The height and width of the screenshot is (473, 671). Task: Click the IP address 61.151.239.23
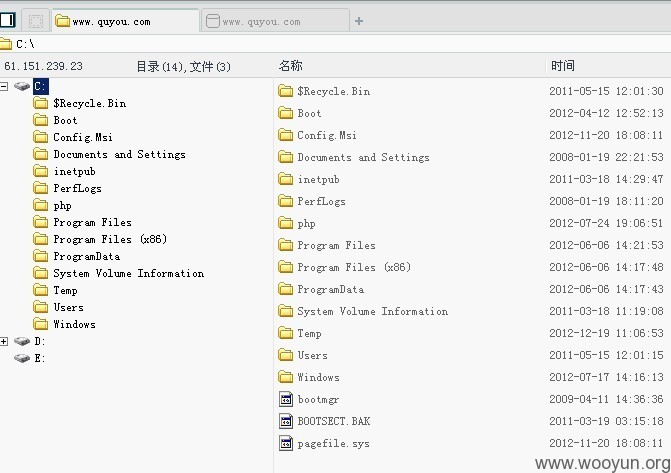pos(43,66)
